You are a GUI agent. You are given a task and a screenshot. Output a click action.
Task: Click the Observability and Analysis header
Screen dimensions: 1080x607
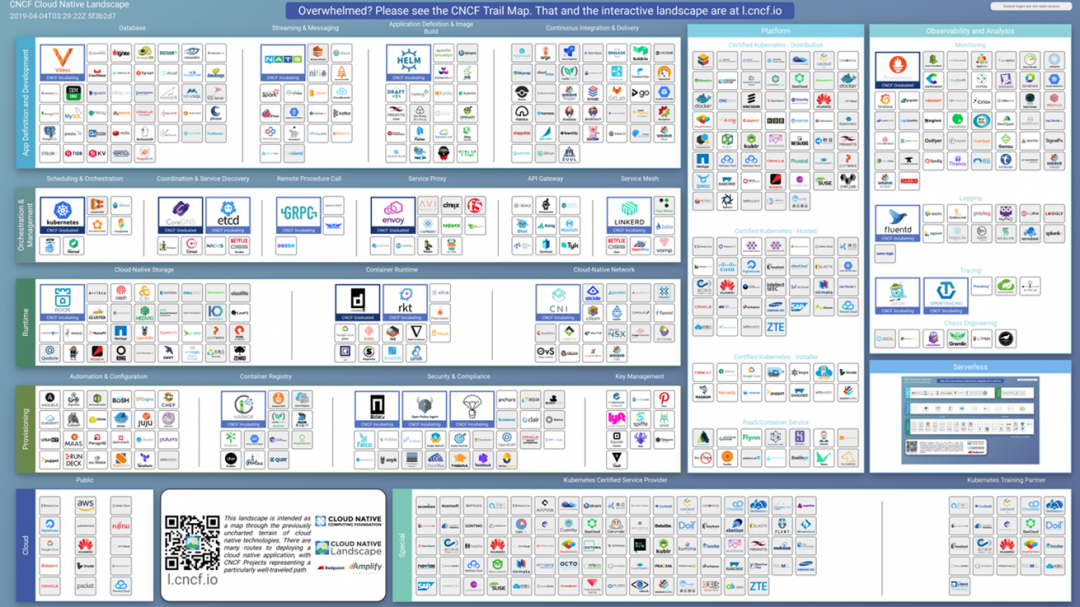click(x=970, y=31)
